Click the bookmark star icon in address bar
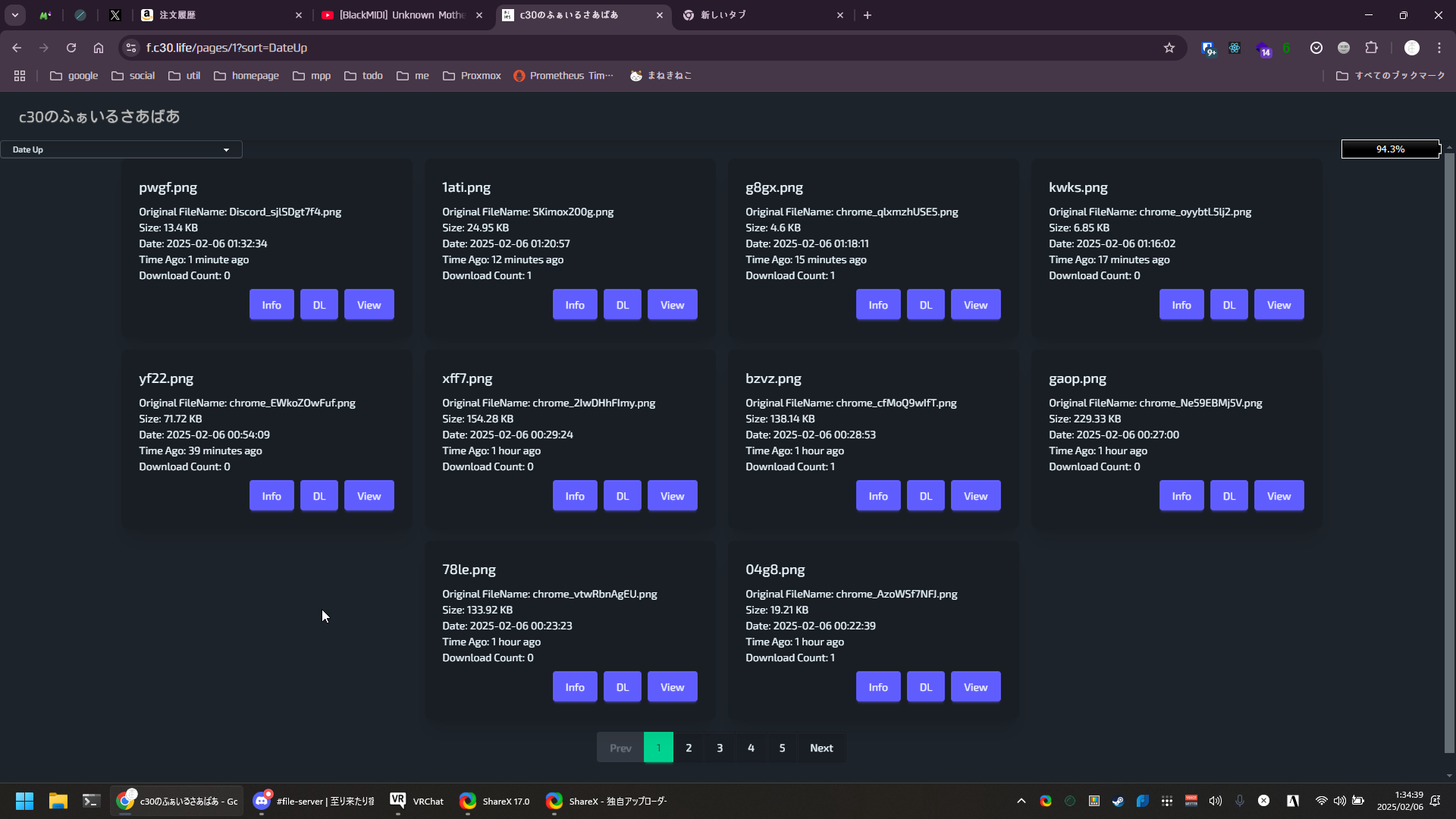The image size is (1456, 819). click(x=1169, y=48)
